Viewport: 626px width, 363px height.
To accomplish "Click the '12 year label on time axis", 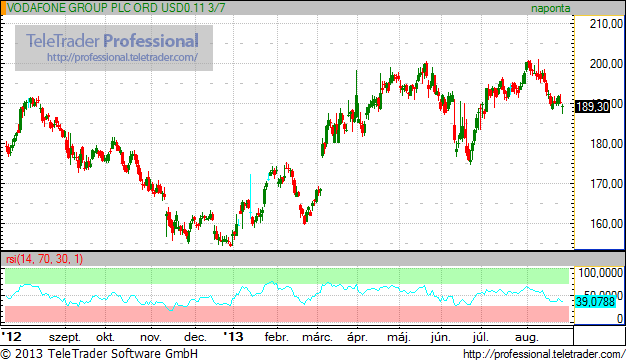I will [12, 337].
